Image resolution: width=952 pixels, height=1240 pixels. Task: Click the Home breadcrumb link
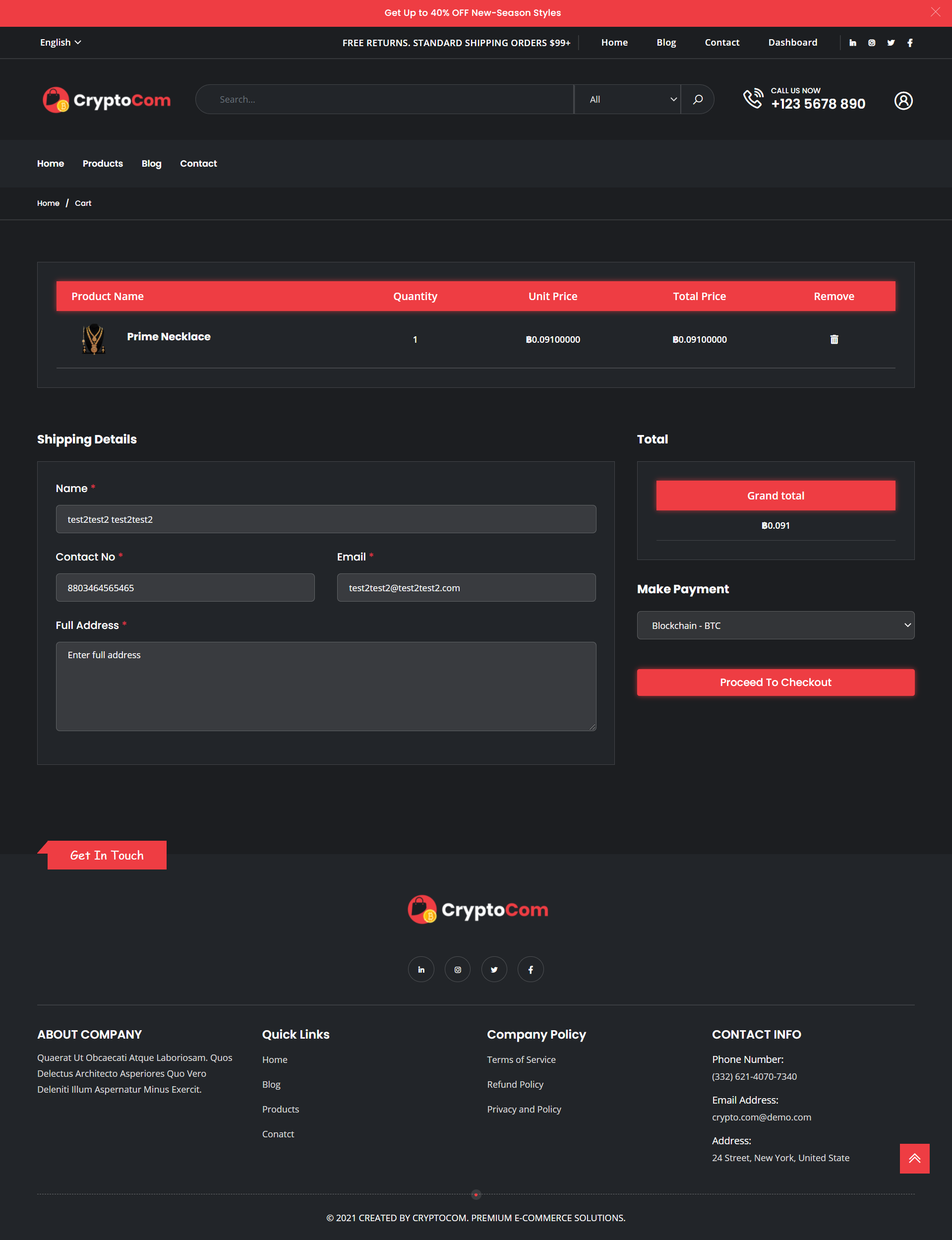48,203
